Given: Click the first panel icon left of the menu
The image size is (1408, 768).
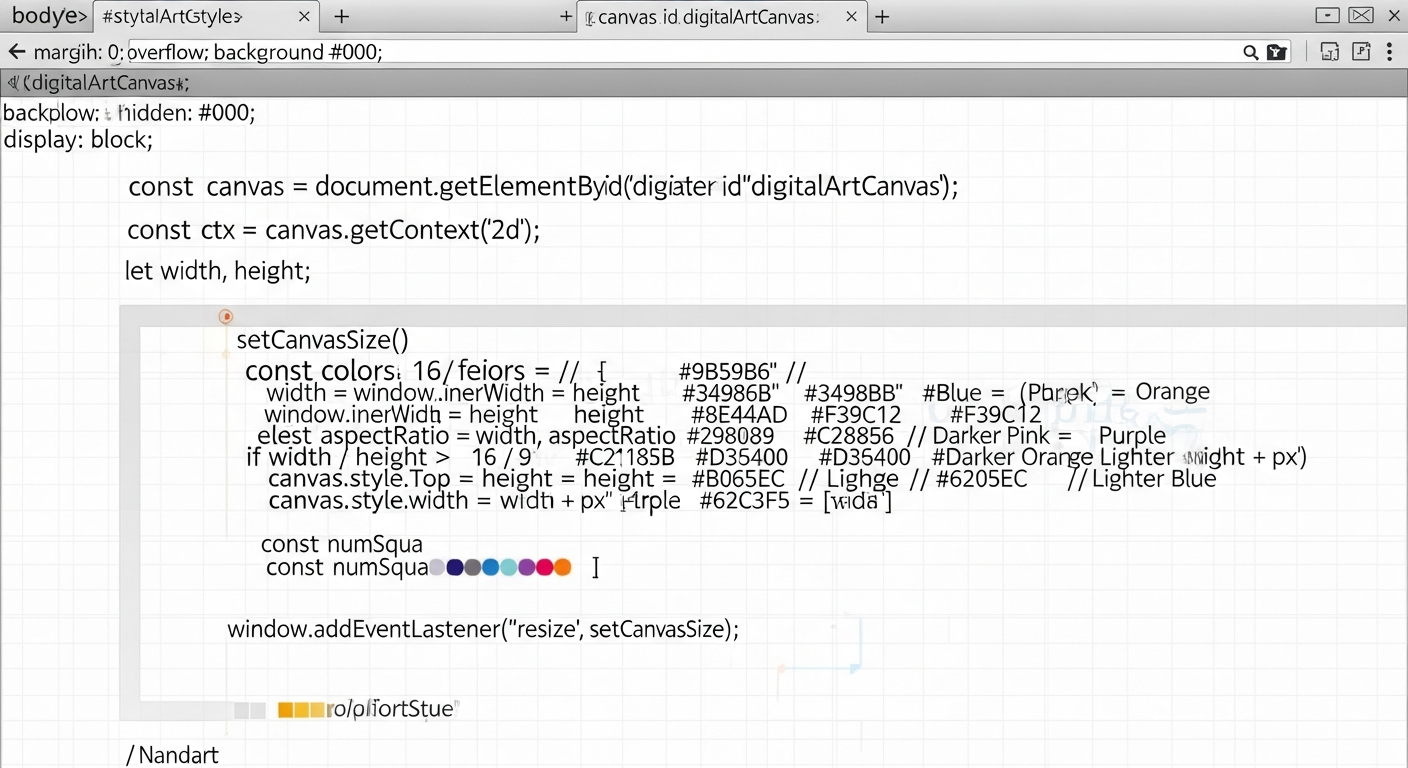Looking at the screenshot, I should click(1329, 52).
